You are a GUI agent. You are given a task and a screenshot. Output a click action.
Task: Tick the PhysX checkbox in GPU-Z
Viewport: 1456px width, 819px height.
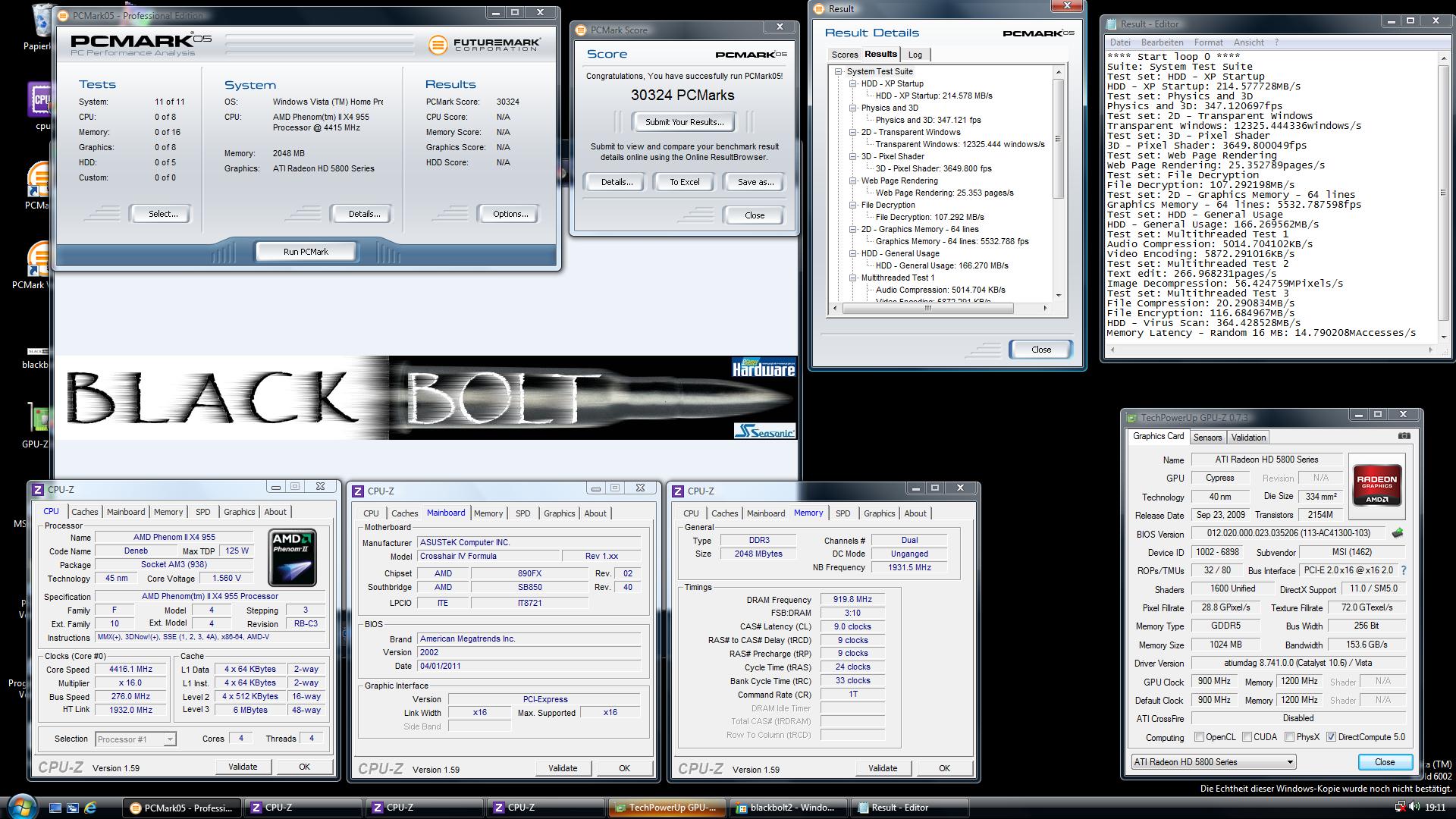[x=1289, y=737]
